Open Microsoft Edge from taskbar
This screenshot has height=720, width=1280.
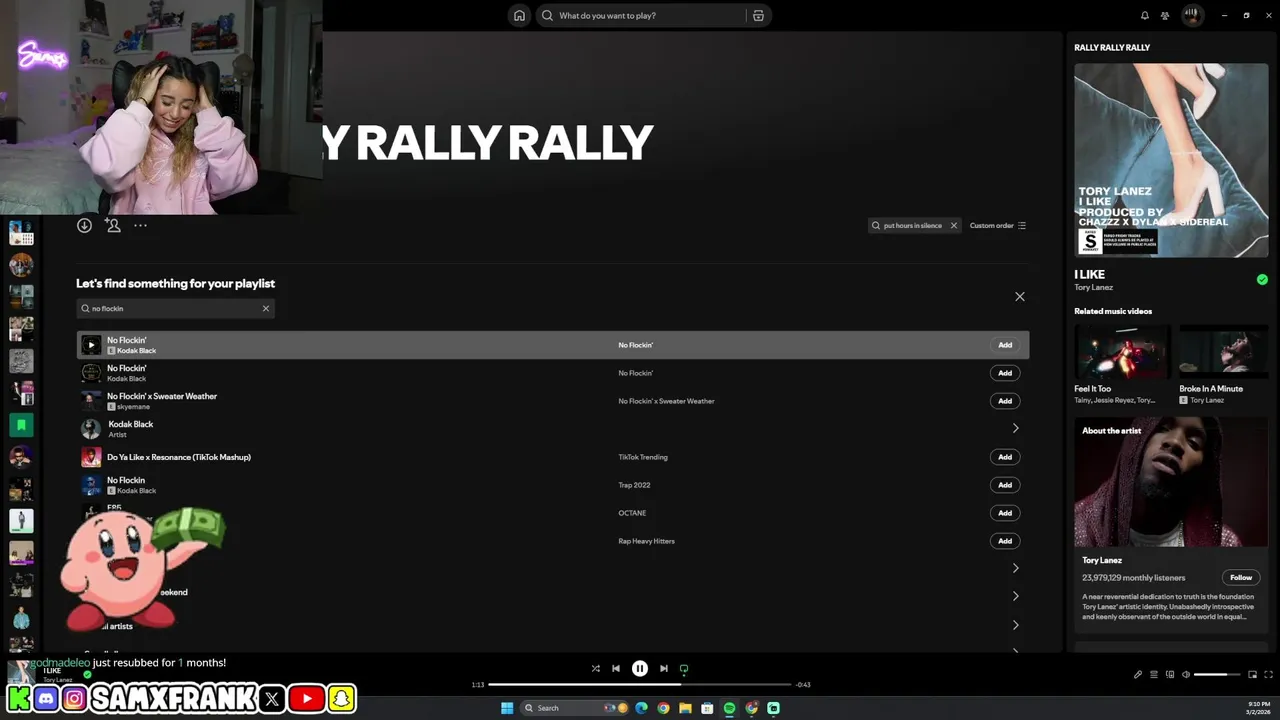641,708
